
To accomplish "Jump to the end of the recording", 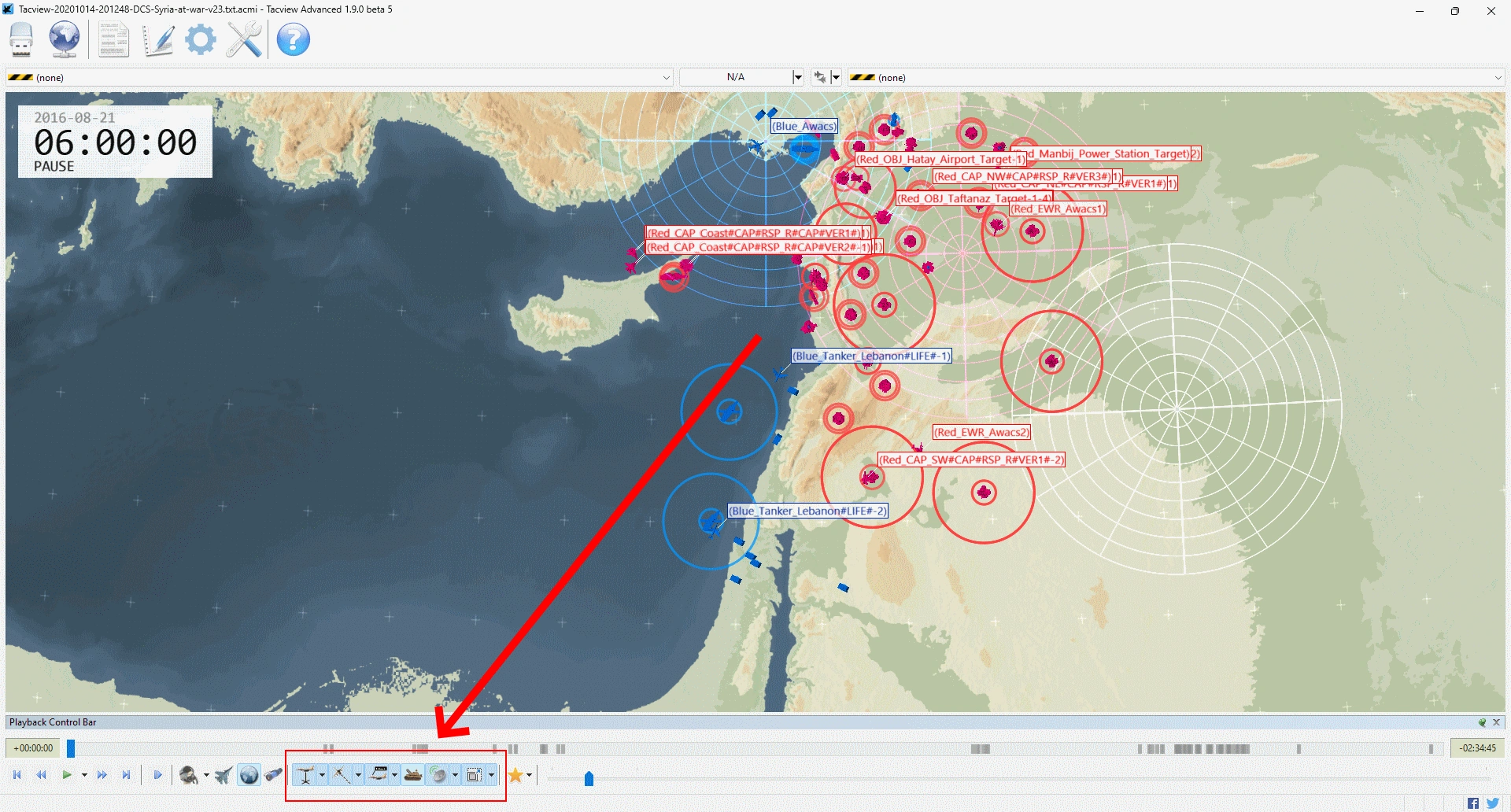I will pos(126,775).
